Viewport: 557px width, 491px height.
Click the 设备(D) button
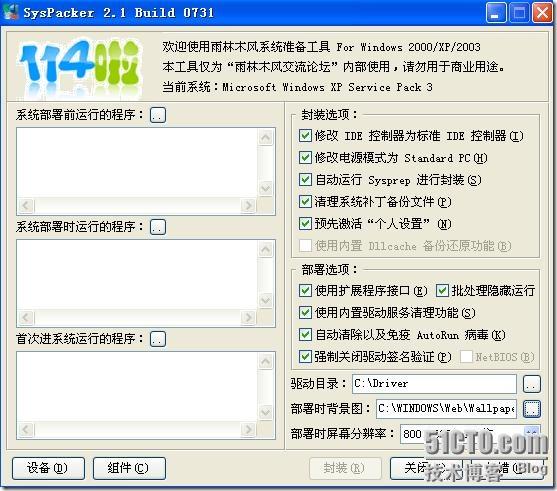click(48, 468)
